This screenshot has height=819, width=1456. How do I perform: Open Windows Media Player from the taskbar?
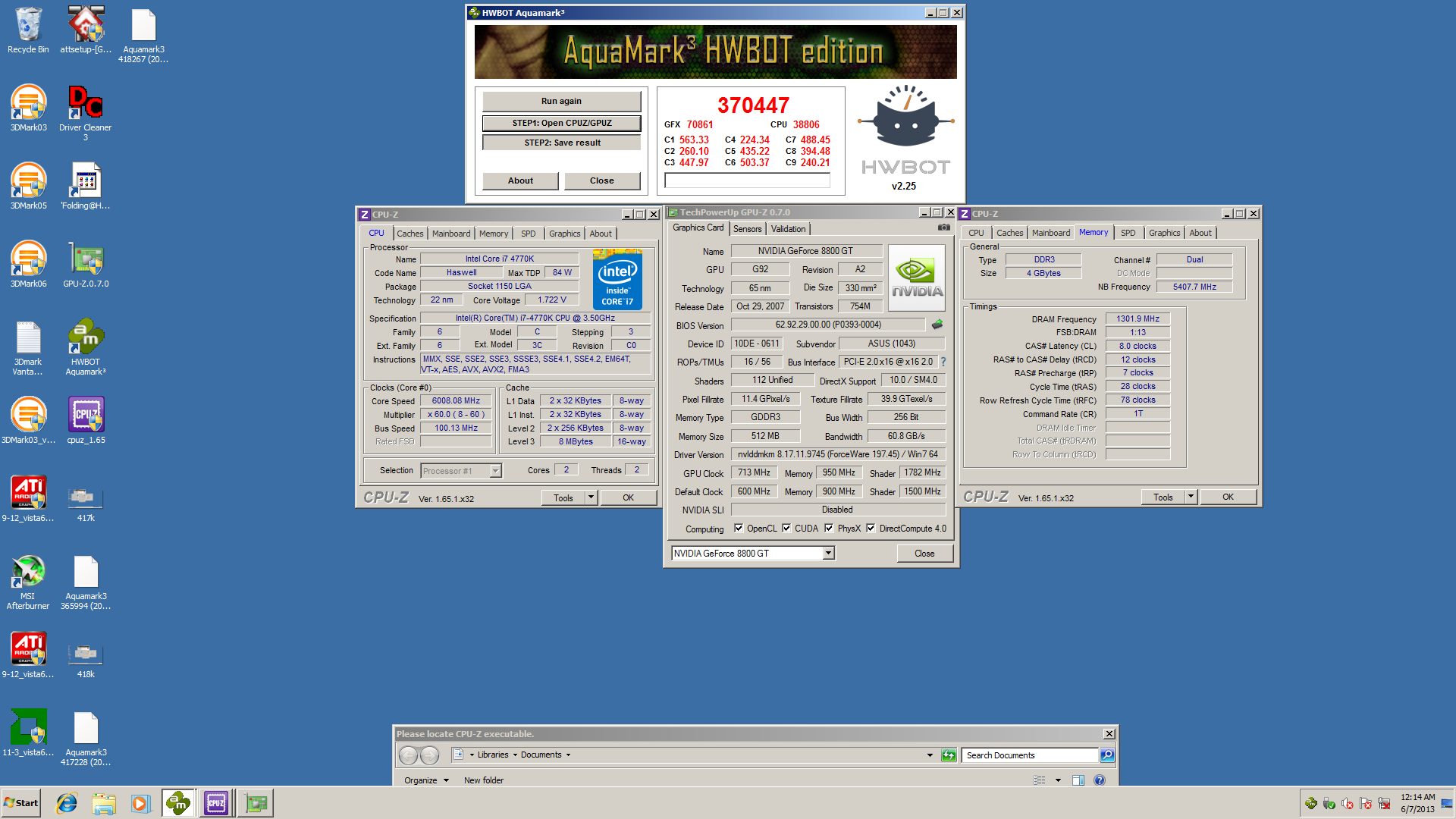(x=141, y=803)
